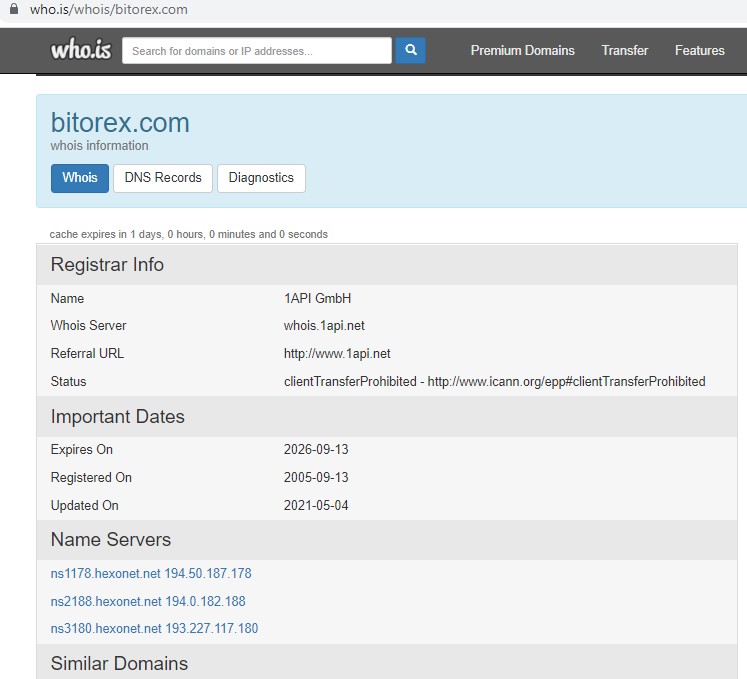Click the whois information subtitle
The image size is (747, 679).
coord(100,146)
